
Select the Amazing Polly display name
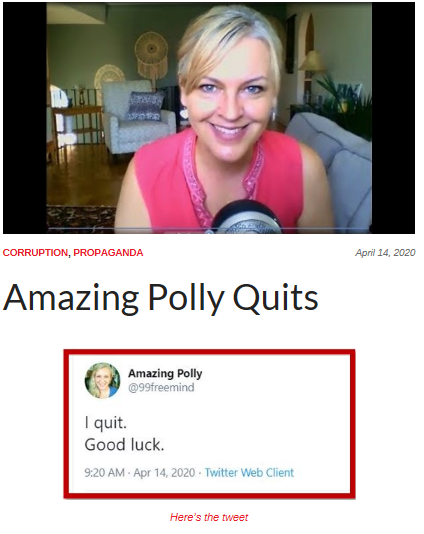[165, 374]
